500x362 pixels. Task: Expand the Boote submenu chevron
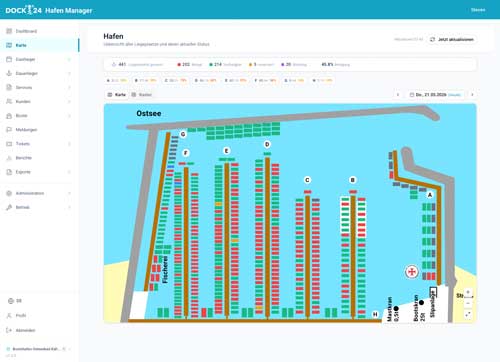69,116
